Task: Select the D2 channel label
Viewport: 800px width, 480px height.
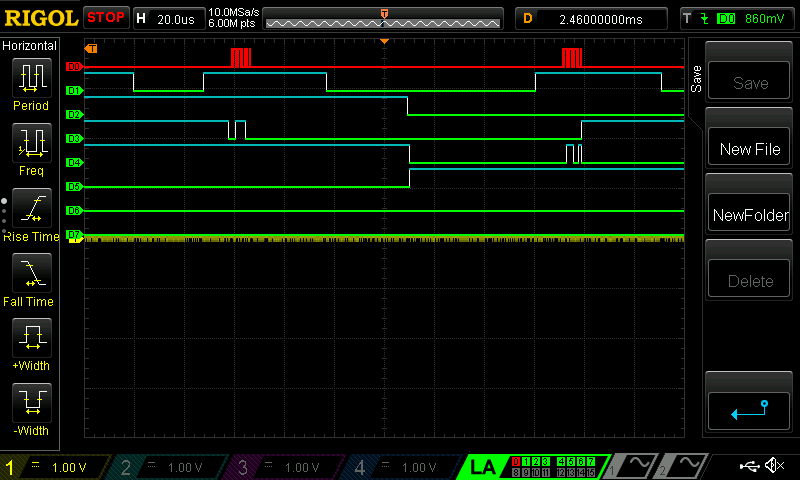Action: click(74, 114)
